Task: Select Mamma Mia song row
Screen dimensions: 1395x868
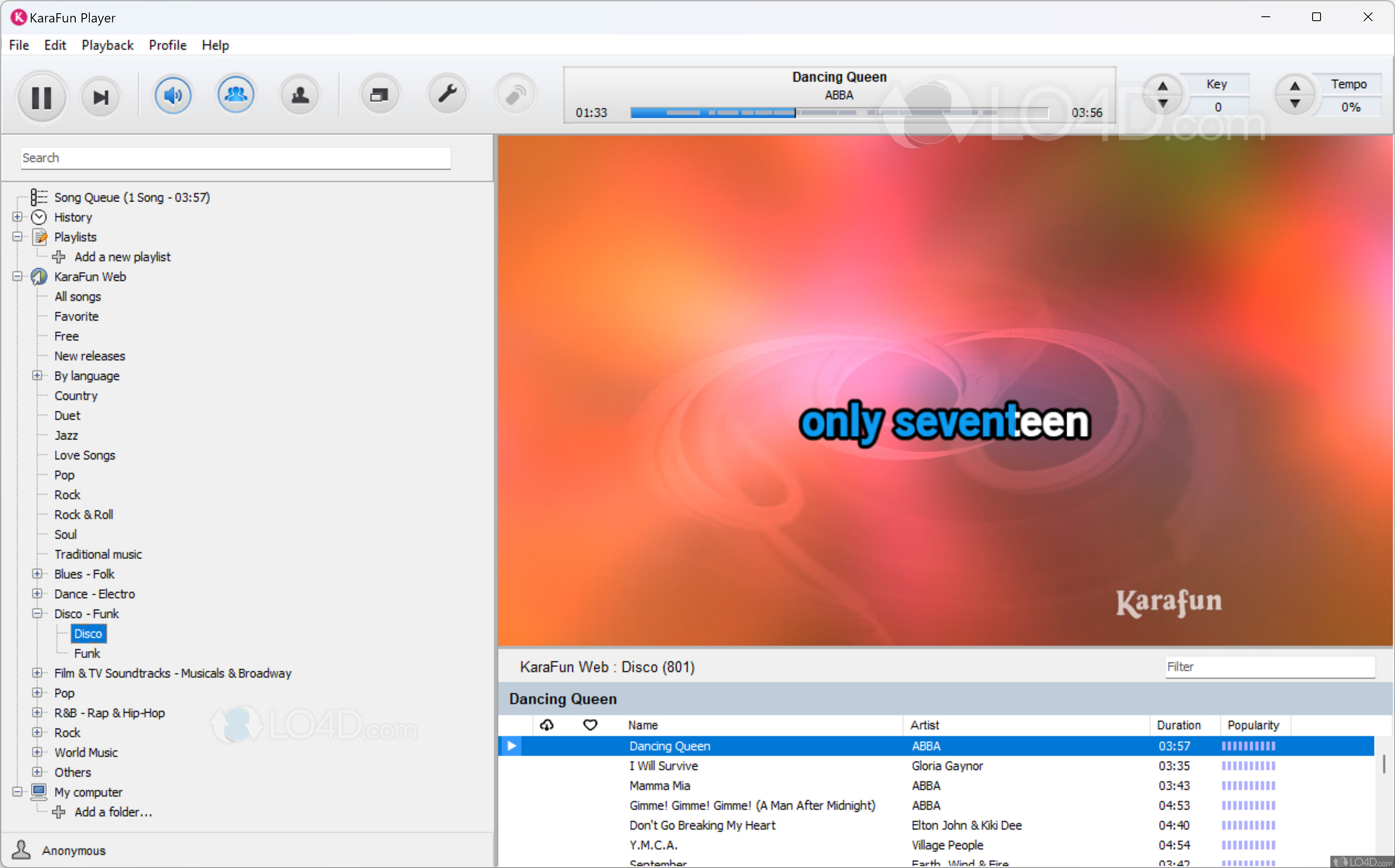Action: pos(936,785)
